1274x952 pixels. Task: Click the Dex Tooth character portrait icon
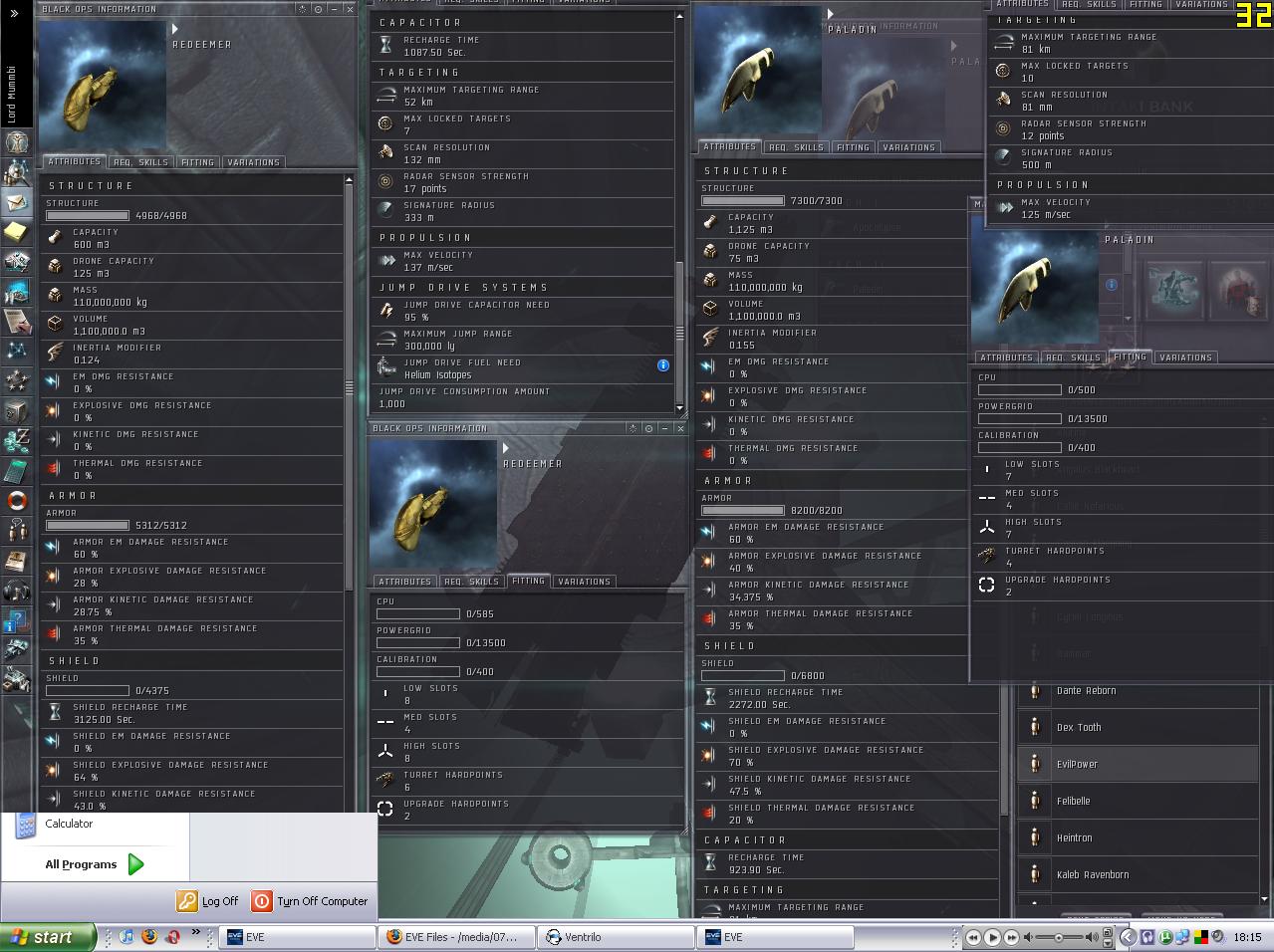pos(1035,727)
